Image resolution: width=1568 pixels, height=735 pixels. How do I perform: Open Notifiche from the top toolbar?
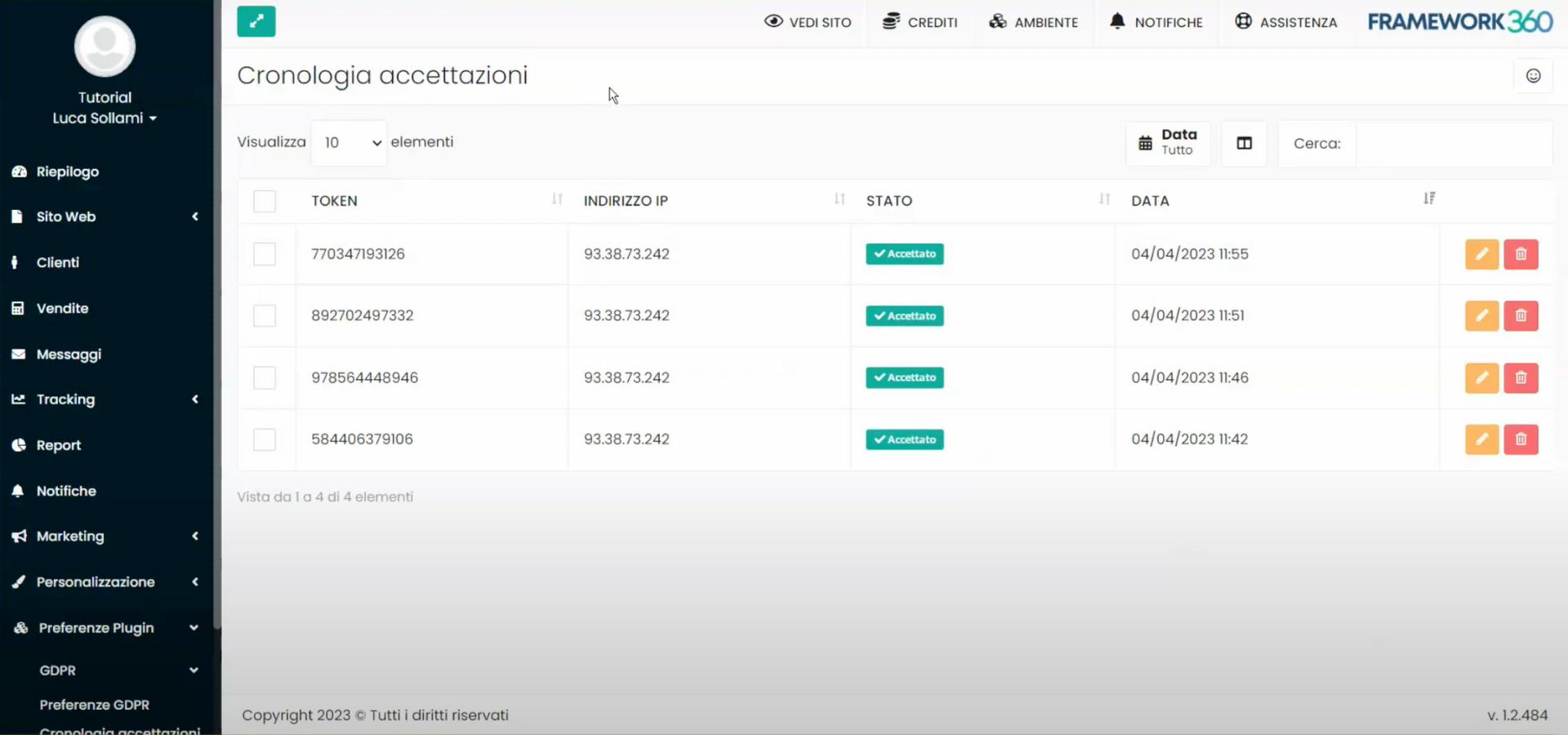click(1156, 22)
